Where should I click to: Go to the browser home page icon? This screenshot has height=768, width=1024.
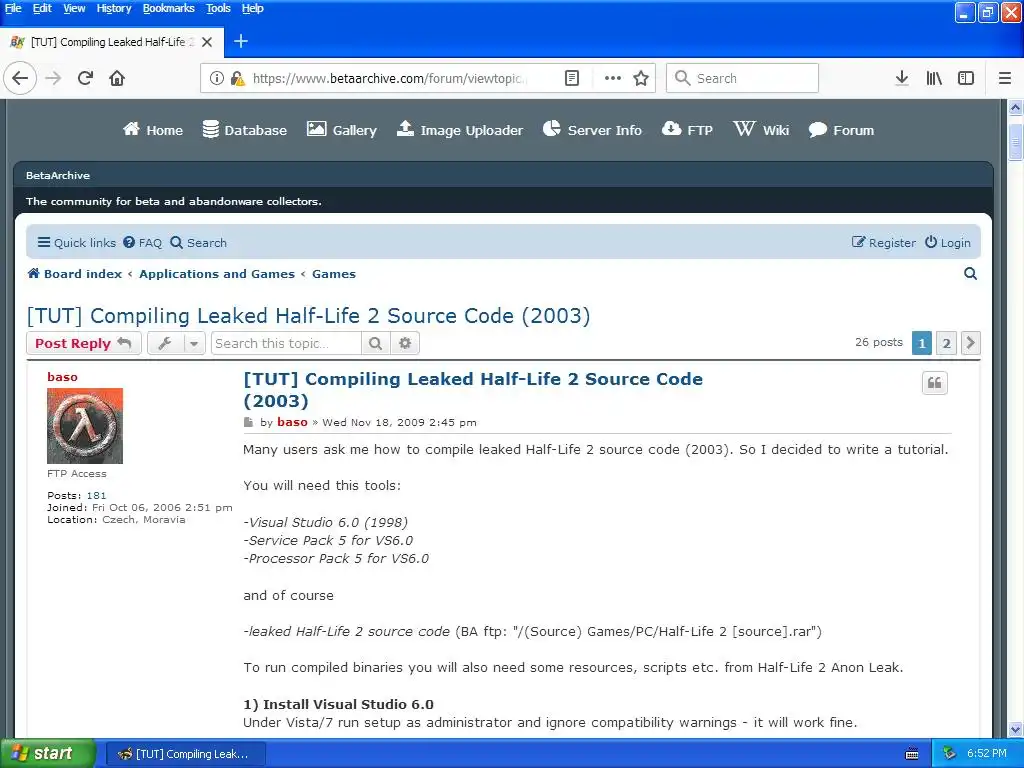point(117,78)
